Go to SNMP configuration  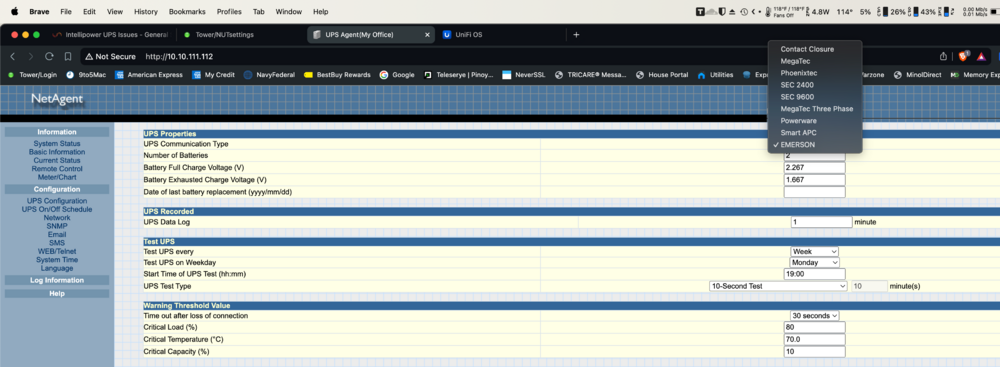pos(57,226)
